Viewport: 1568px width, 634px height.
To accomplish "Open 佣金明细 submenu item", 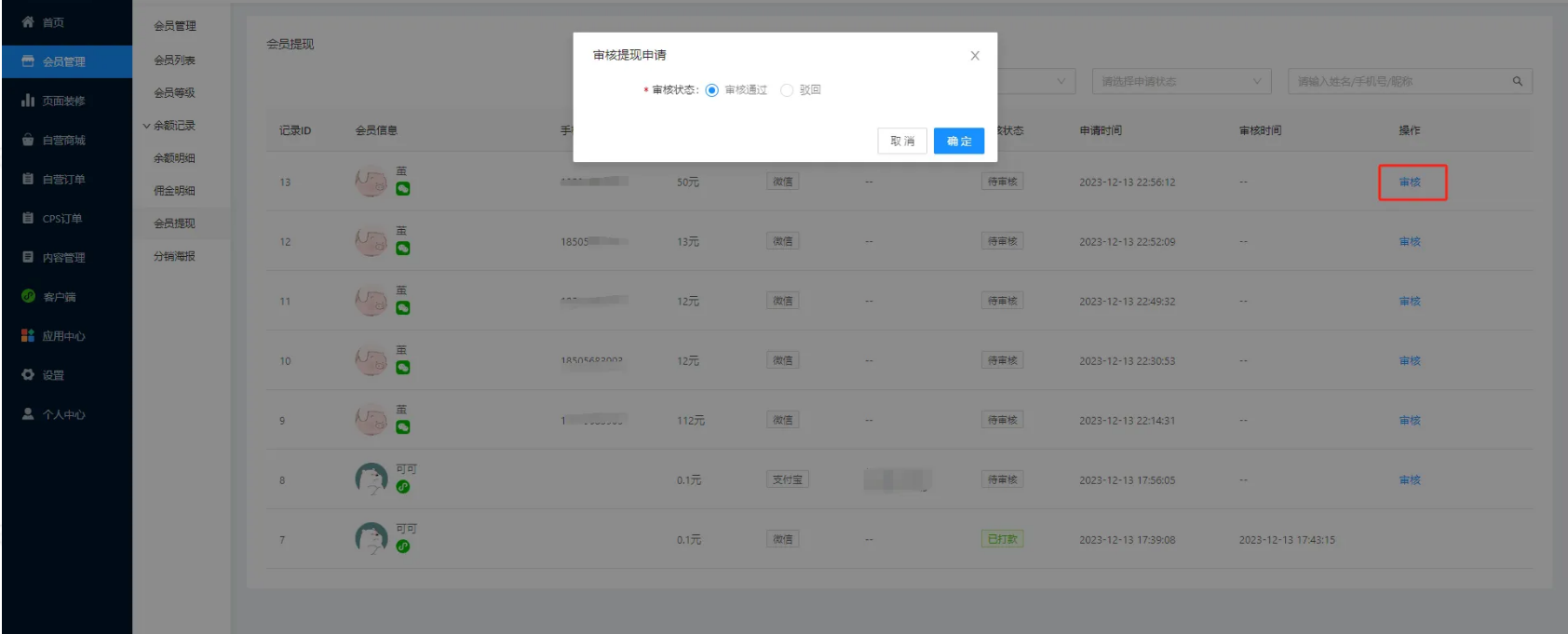I will 174,191.
